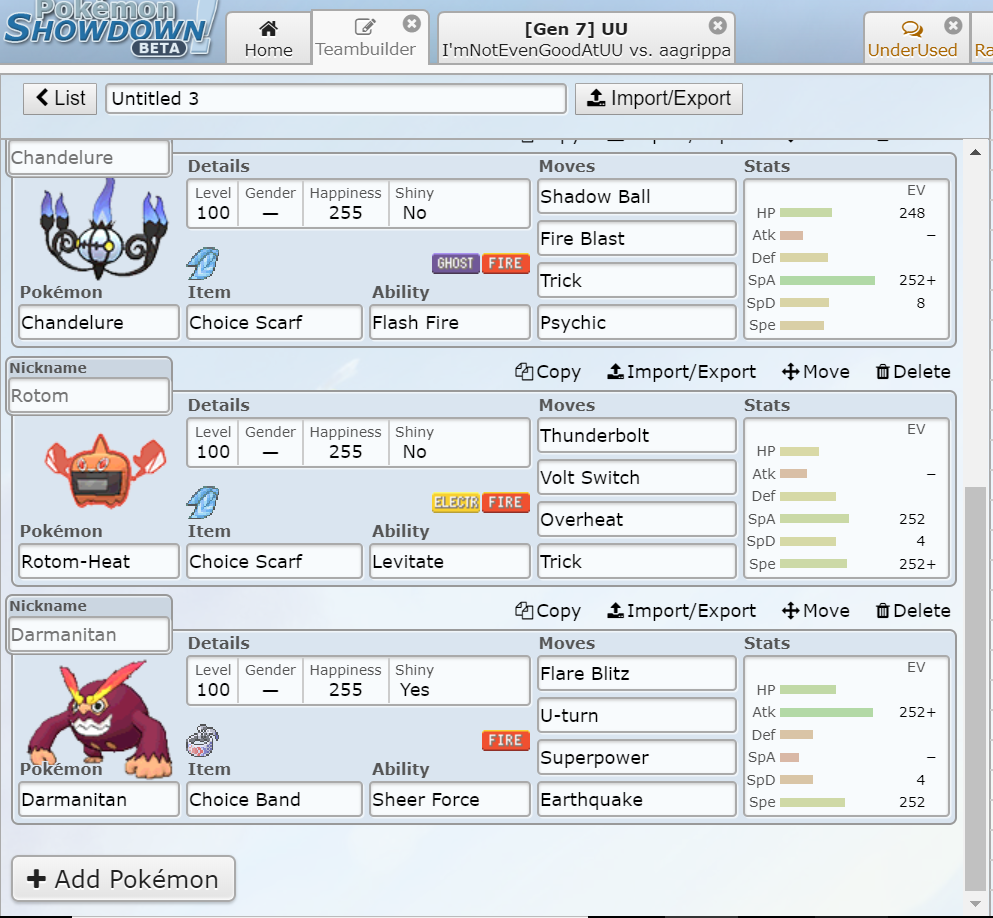993x918 pixels.
Task: Click Chandelure nickname field
Action: 90,157
